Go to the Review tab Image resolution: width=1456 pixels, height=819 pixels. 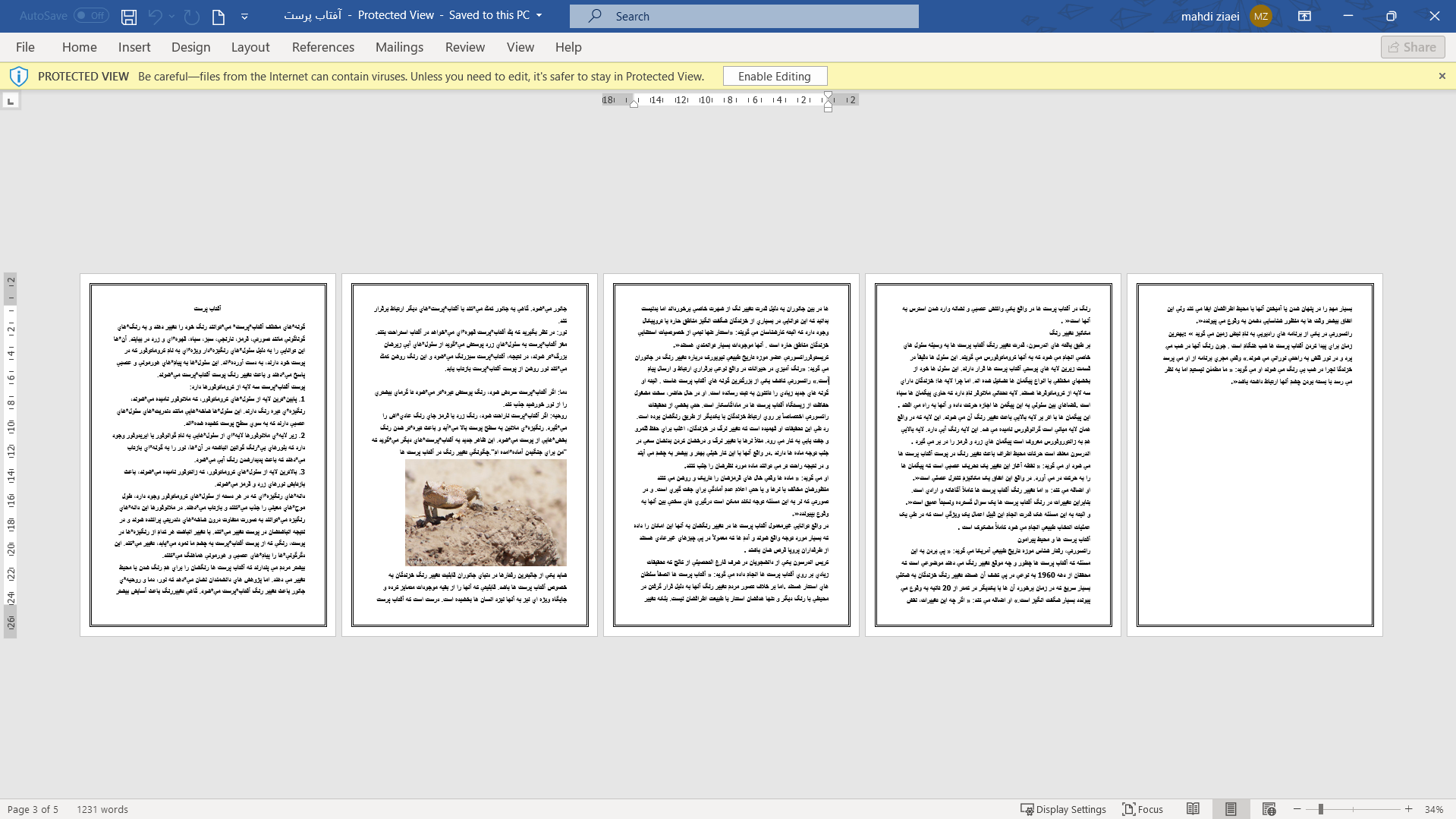pyautogui.click(x=465, y=47)
